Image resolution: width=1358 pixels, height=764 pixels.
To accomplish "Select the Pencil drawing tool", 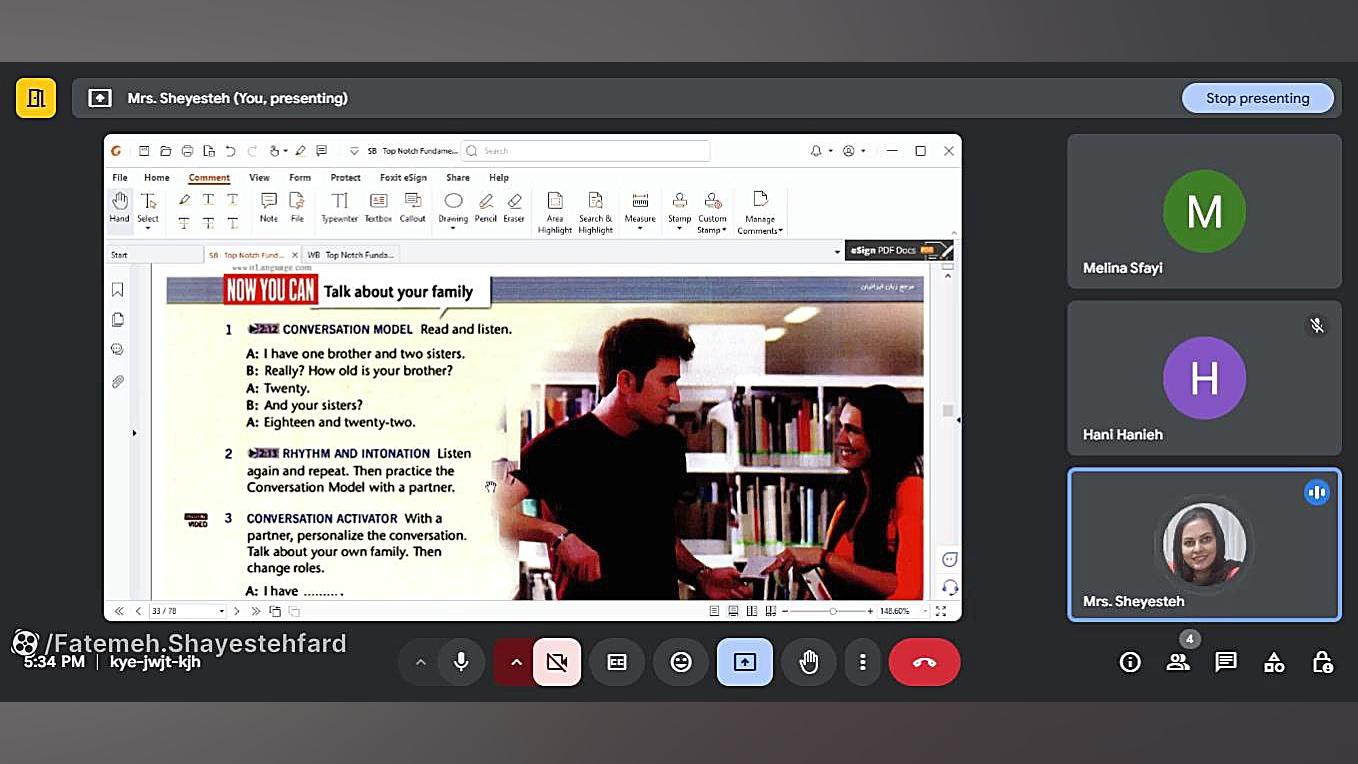I will [x=486, y=207].
